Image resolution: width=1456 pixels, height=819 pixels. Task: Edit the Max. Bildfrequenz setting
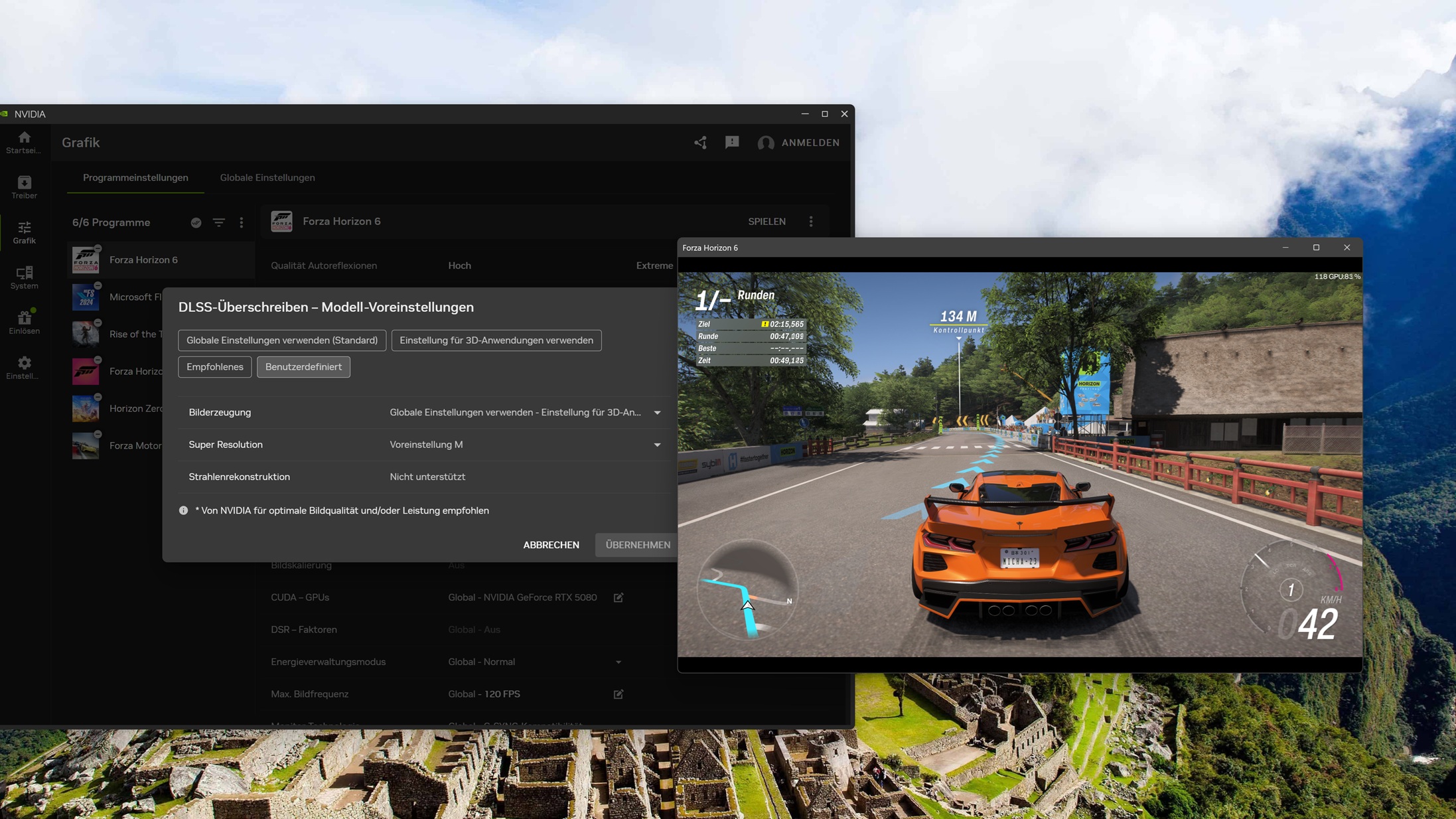619,694
